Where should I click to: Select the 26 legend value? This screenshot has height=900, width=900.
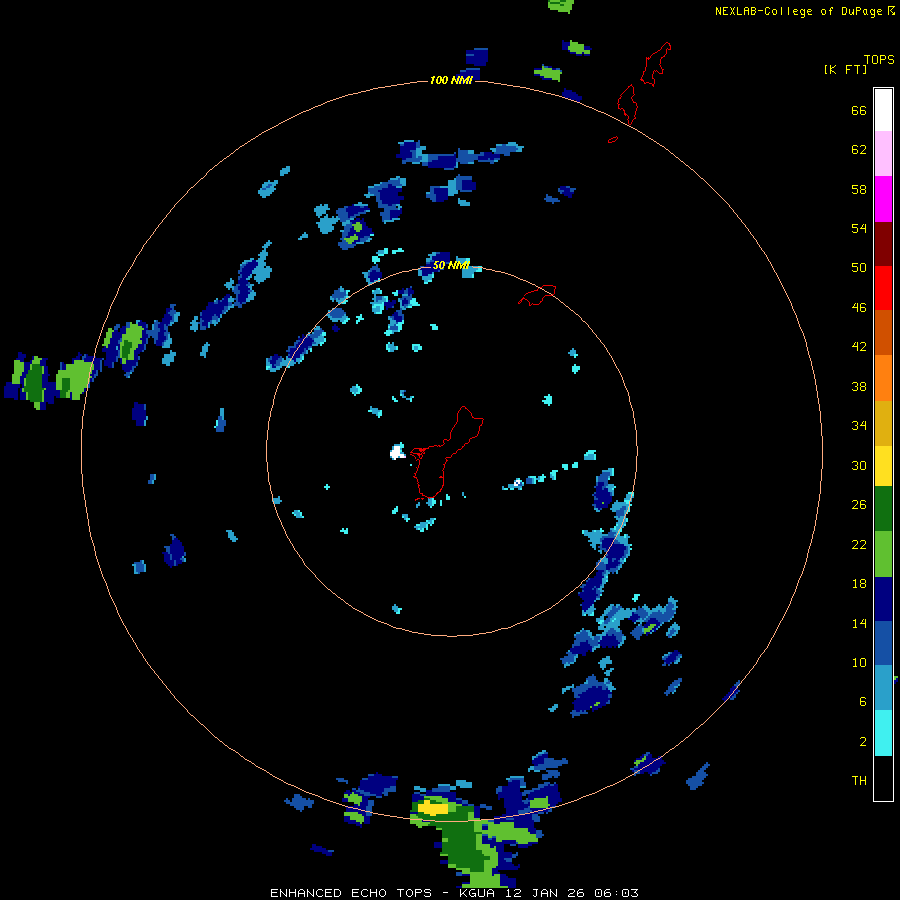(859, 505)
